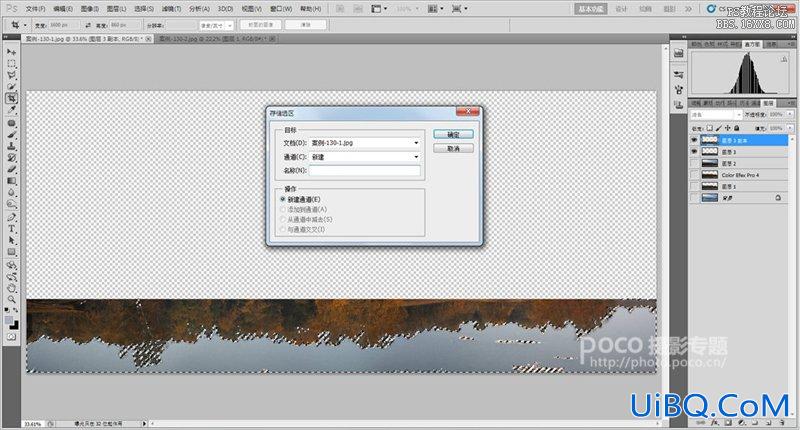The width and height of the screenshot is (800, 430).
Task: Open the layer blend mode dropdown
Action: click(x=716, y=115)
